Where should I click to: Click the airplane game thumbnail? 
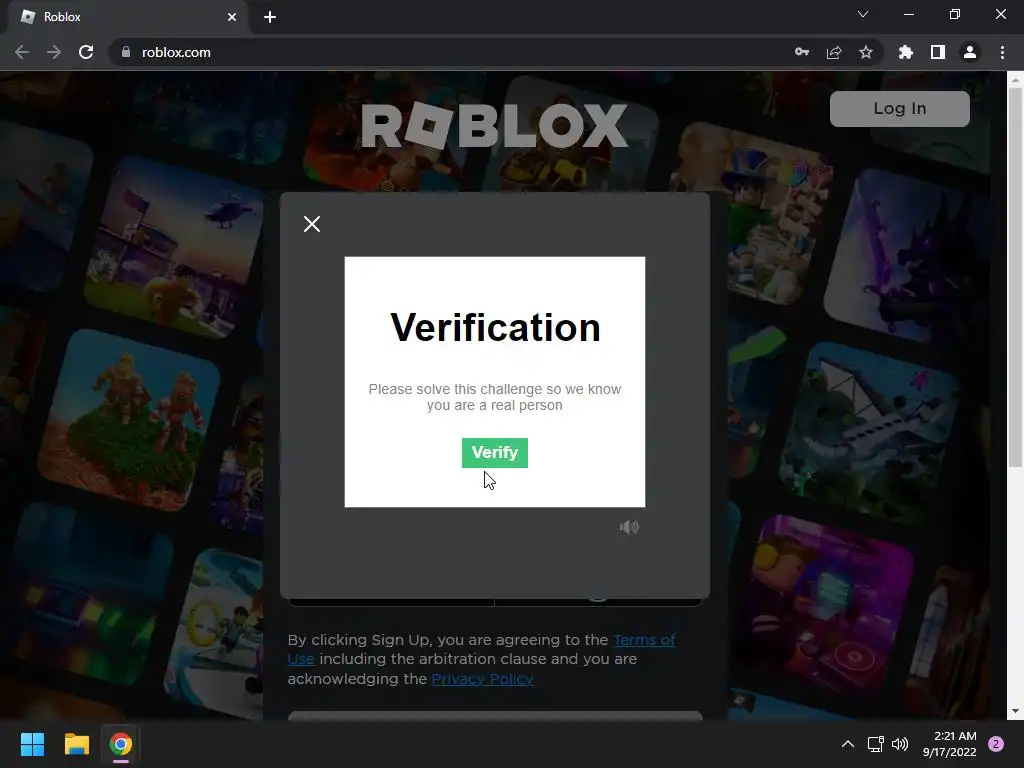868,431
